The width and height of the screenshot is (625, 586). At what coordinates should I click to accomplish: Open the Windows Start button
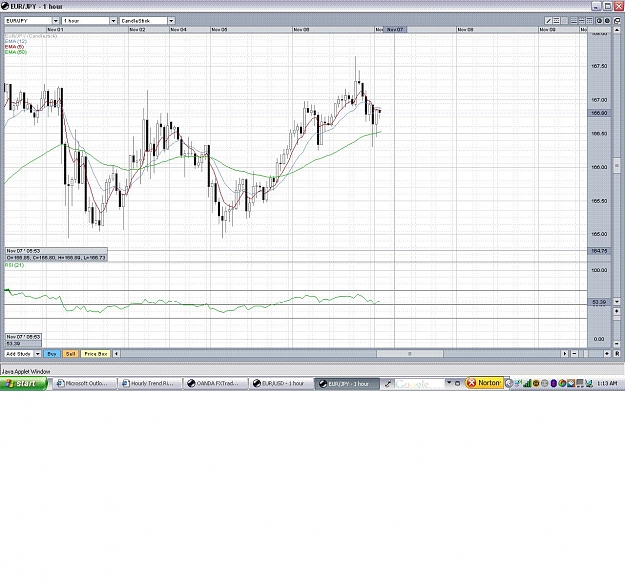[24, 383]
